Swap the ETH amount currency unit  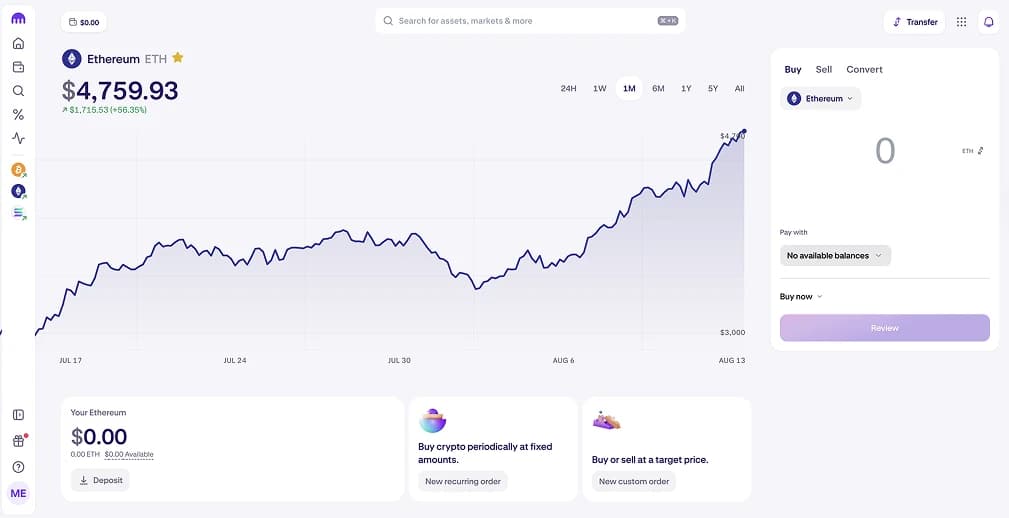(x=980, y=151)
